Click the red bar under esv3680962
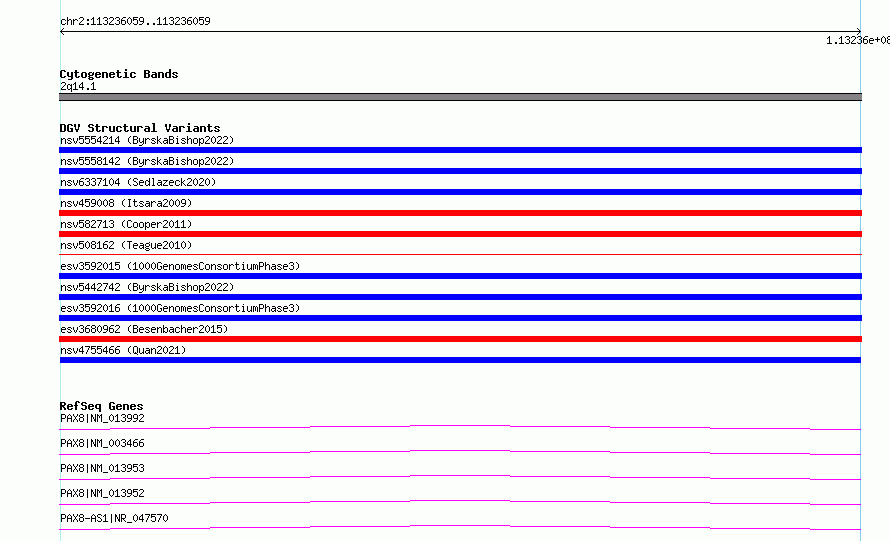890x541 pixels. (x=460, y=339)
